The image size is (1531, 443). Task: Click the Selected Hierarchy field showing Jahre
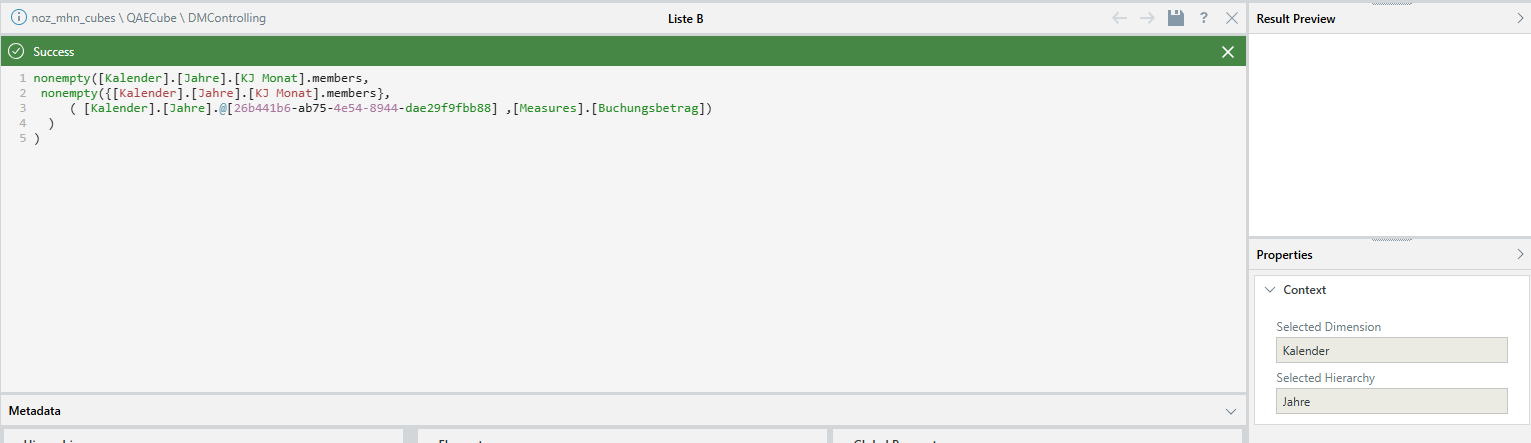1391,401
